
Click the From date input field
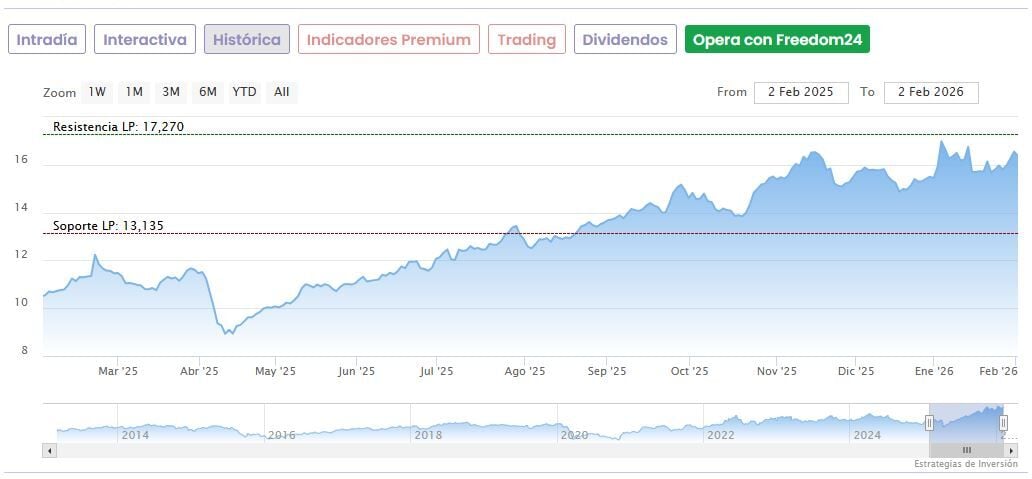pyautogui.click(x=801, y=92)
